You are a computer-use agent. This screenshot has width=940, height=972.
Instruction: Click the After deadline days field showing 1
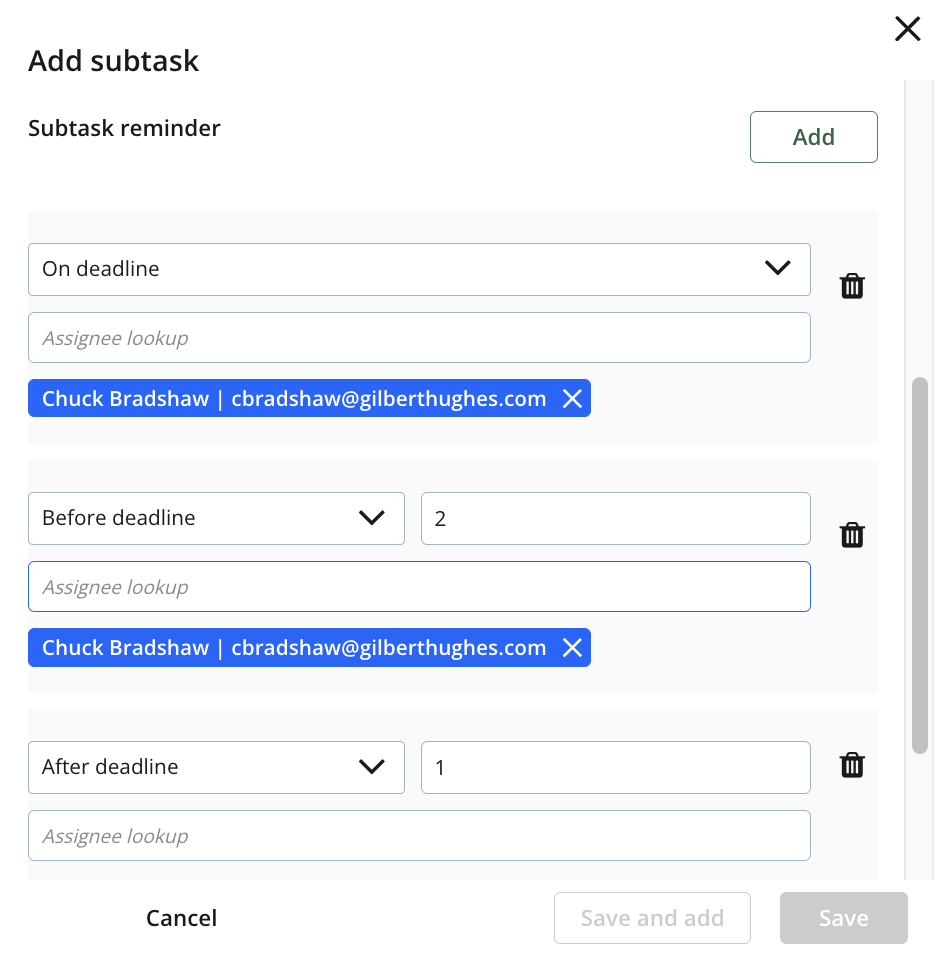(615, 767)
